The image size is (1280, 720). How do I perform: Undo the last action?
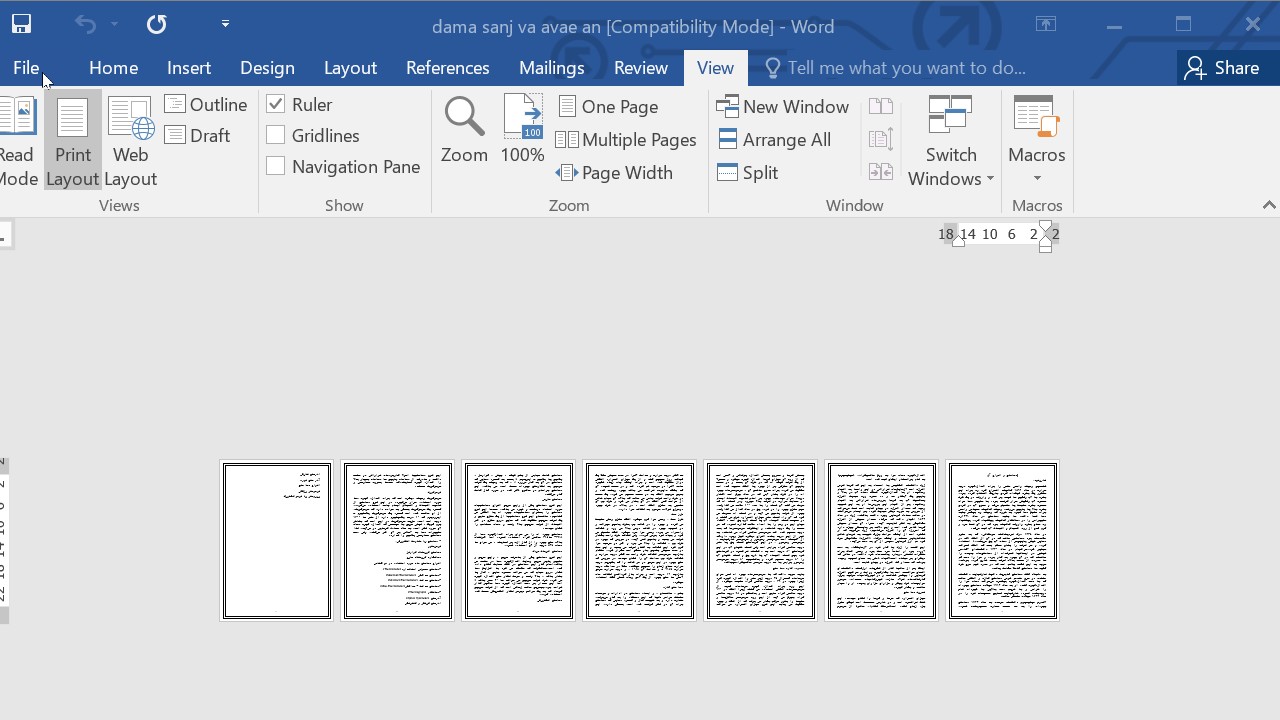point(85,24)
